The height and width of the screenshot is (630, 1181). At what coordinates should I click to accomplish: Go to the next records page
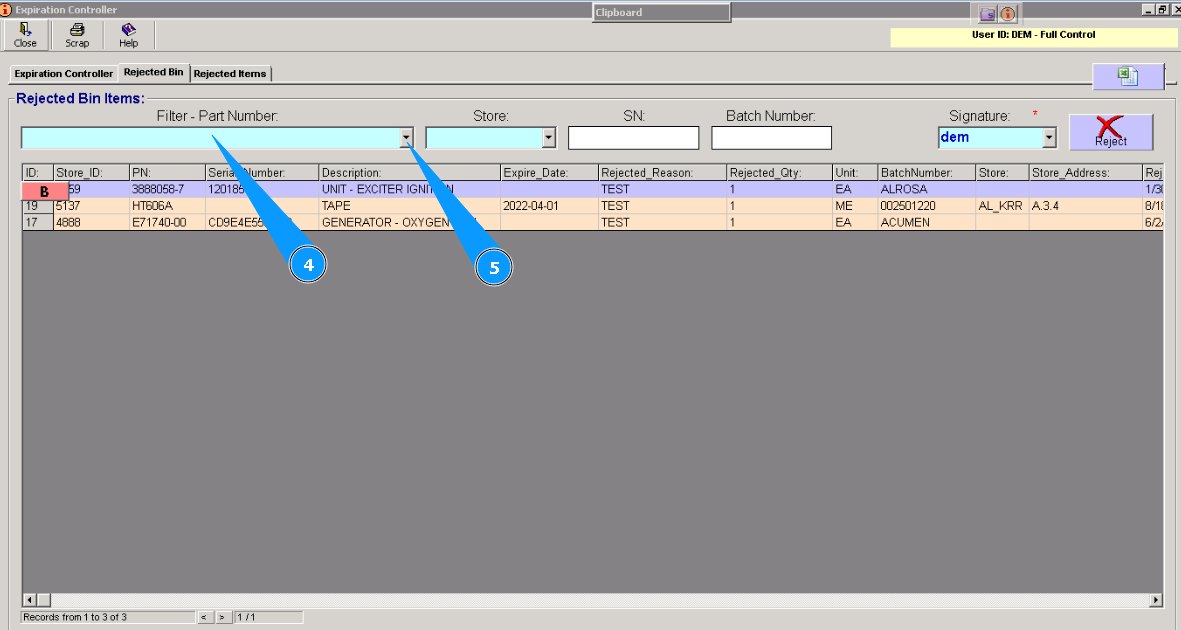(x=222, y=617)
